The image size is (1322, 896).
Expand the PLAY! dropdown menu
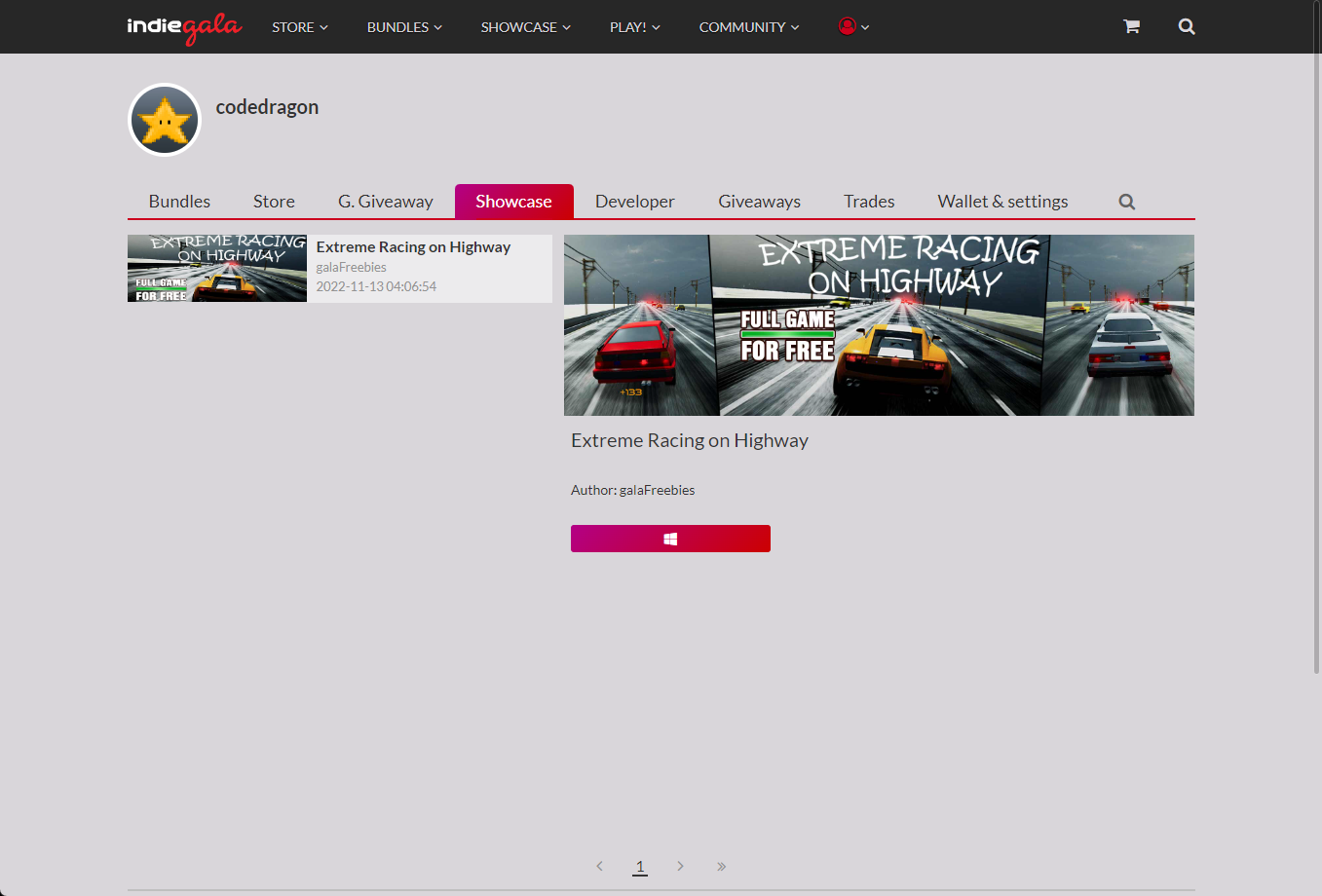pos(635,27)
